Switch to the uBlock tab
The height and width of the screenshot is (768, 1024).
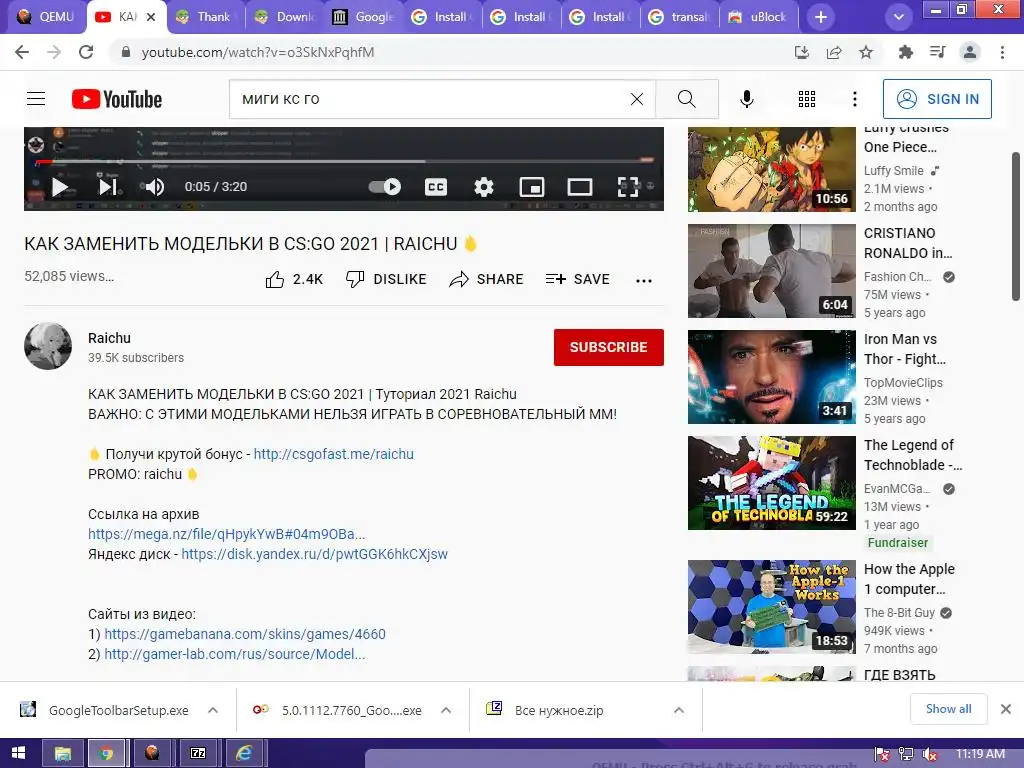click(759, 17)
